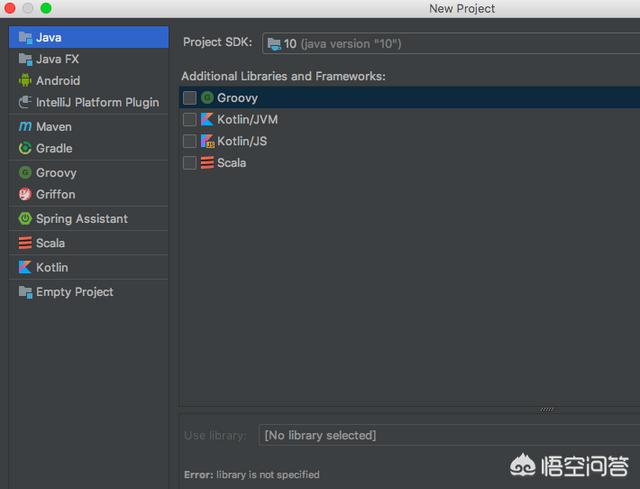The height and width of the screenshot is (489, 640).
Task: Open the Project SDK dropdown
Action: (451, 43)
